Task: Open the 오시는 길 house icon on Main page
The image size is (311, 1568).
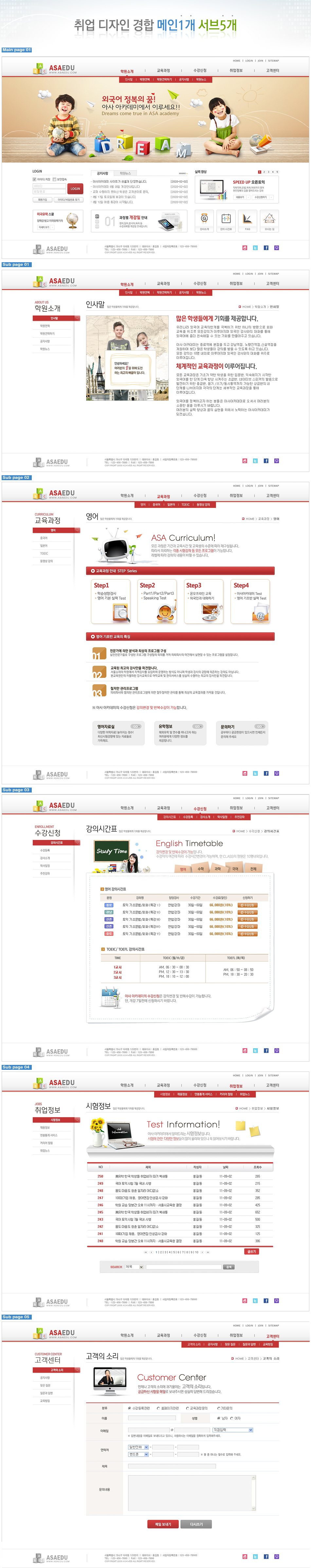Action: [269, 221]
